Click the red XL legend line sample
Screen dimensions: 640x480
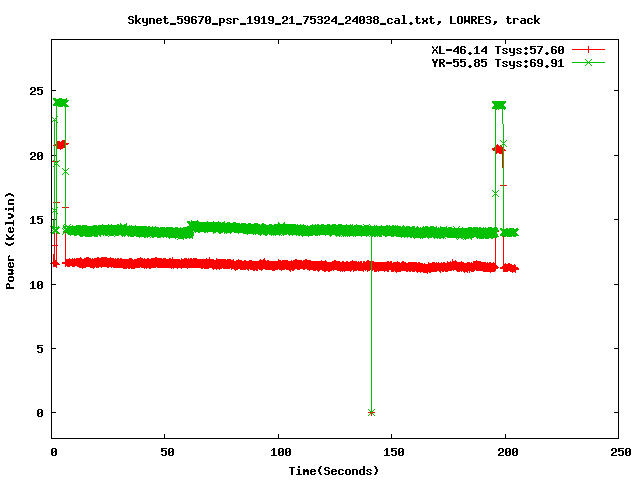click(588, 50)
